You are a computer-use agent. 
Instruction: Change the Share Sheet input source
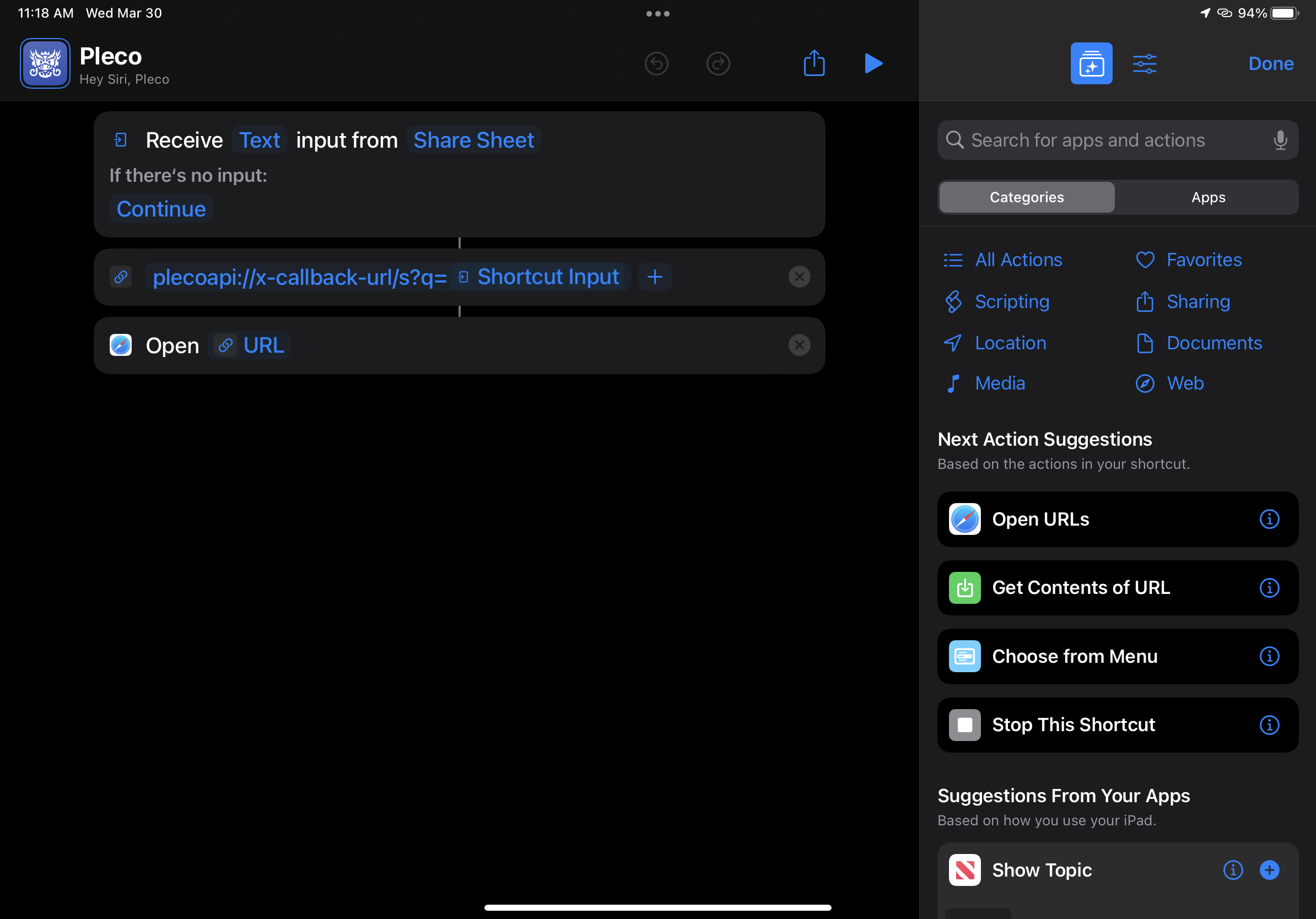pos(473,140)
